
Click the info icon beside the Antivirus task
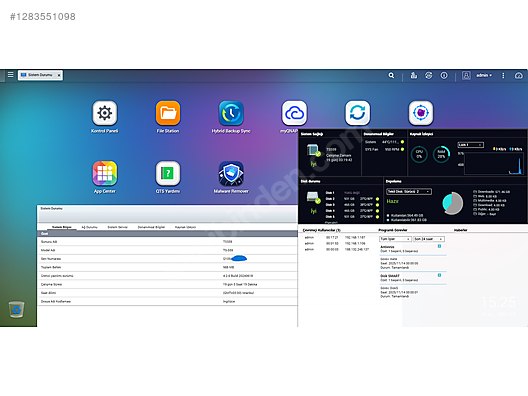click(x=439, y=246)
